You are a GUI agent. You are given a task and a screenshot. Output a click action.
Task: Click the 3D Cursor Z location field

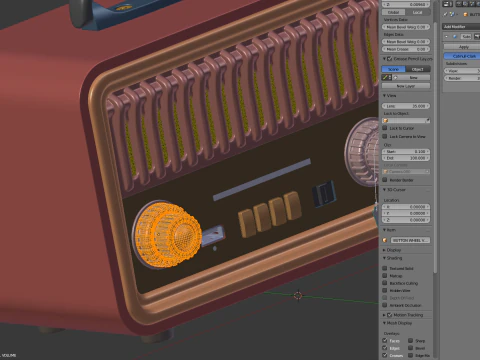[x=406, y=220]
